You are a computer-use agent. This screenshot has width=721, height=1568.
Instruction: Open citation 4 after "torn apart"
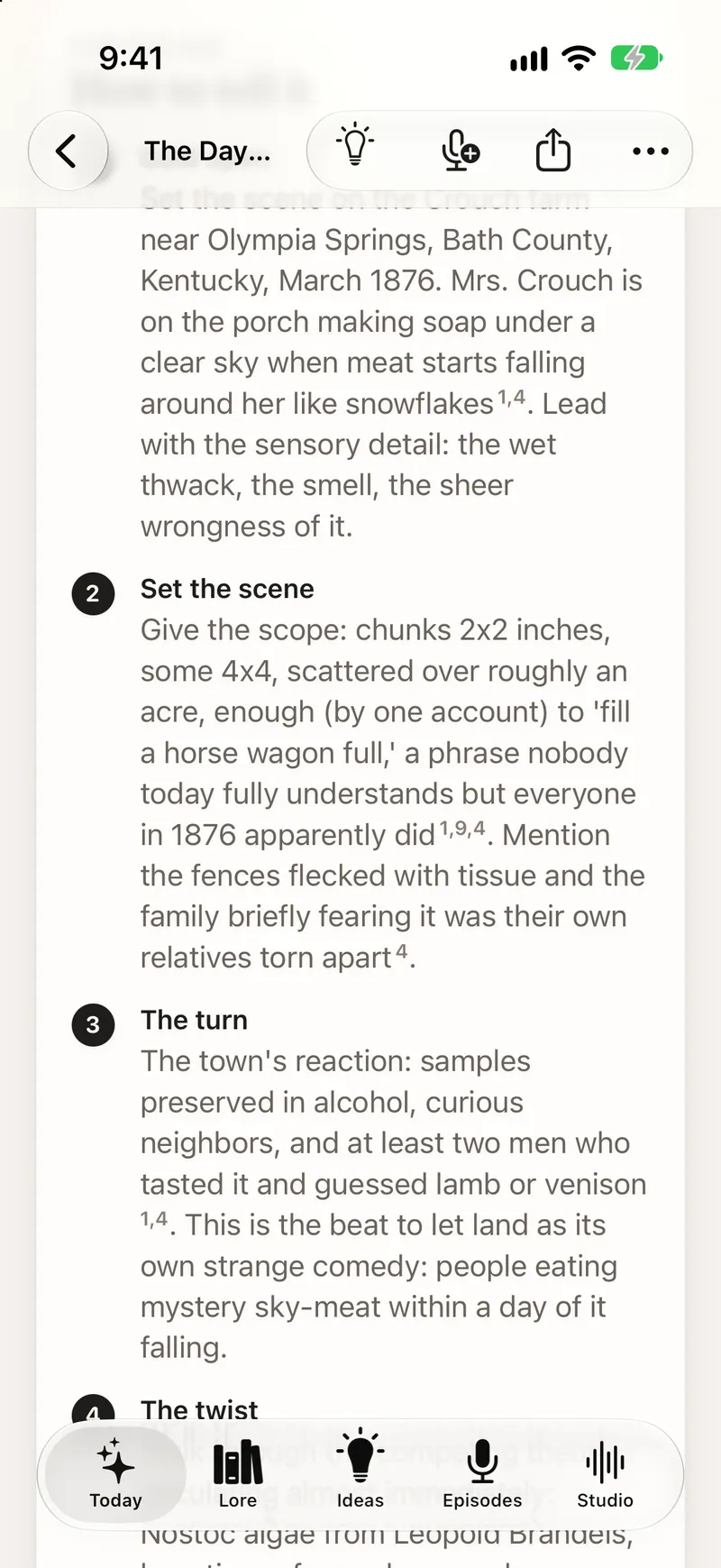[x=402, y=950]
